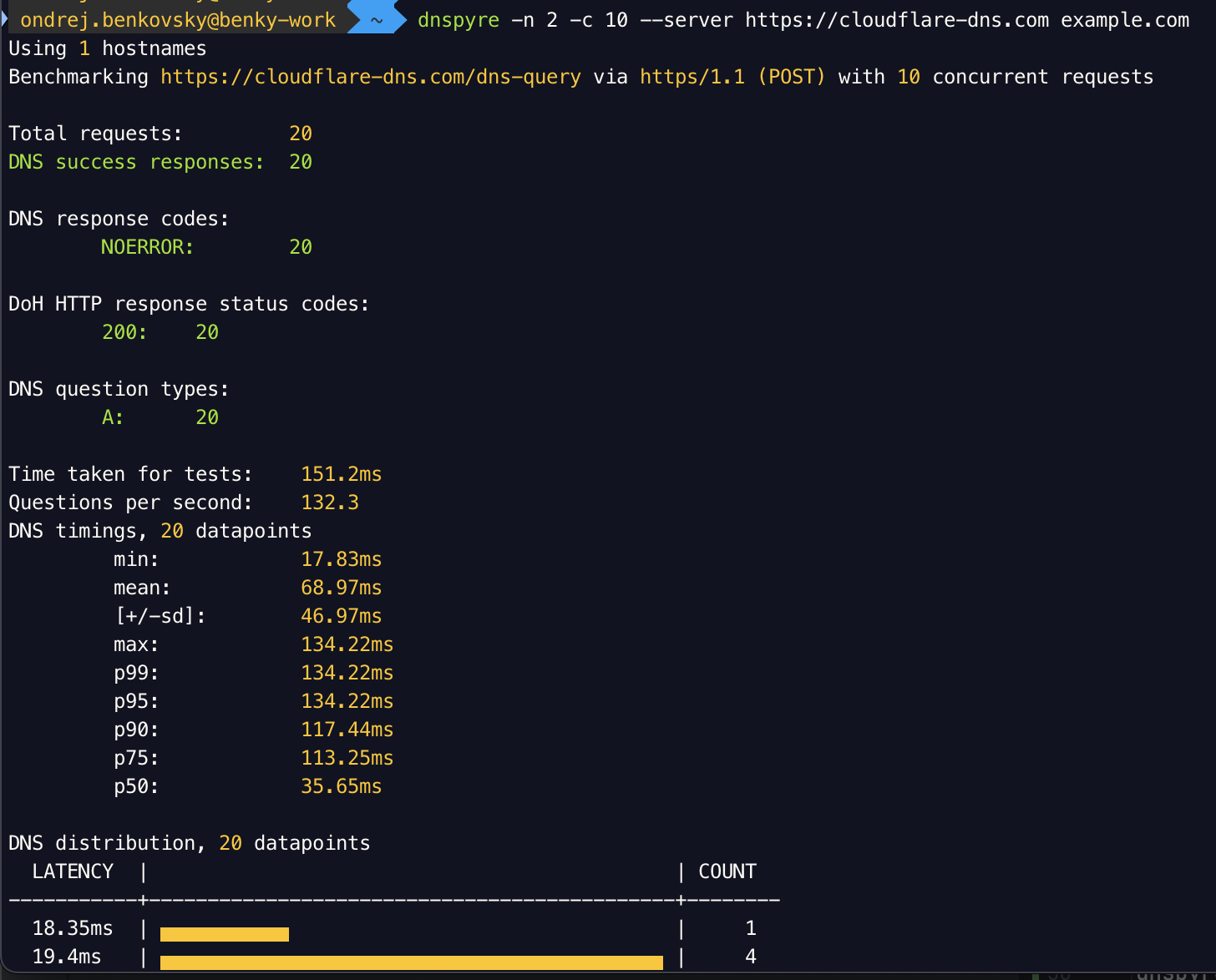Click the 'max:' timing label
Image resolution: width=1216 pixels, height=980 pixels.
[x=136, y=644]
